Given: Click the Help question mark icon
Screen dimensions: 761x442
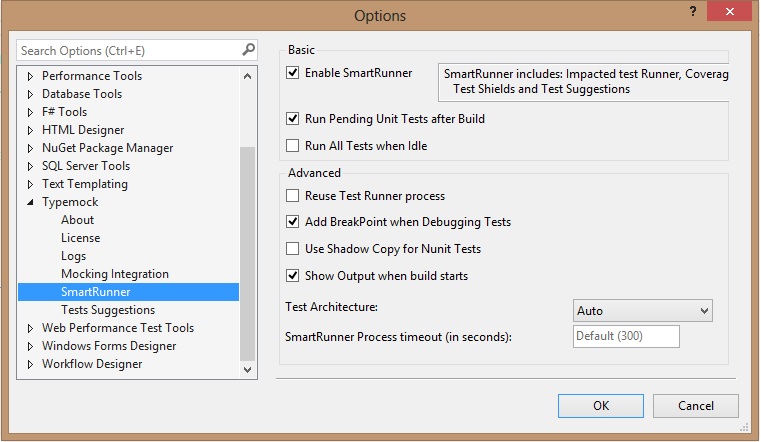Looking at the screenshot, I should tap(691, 11).
